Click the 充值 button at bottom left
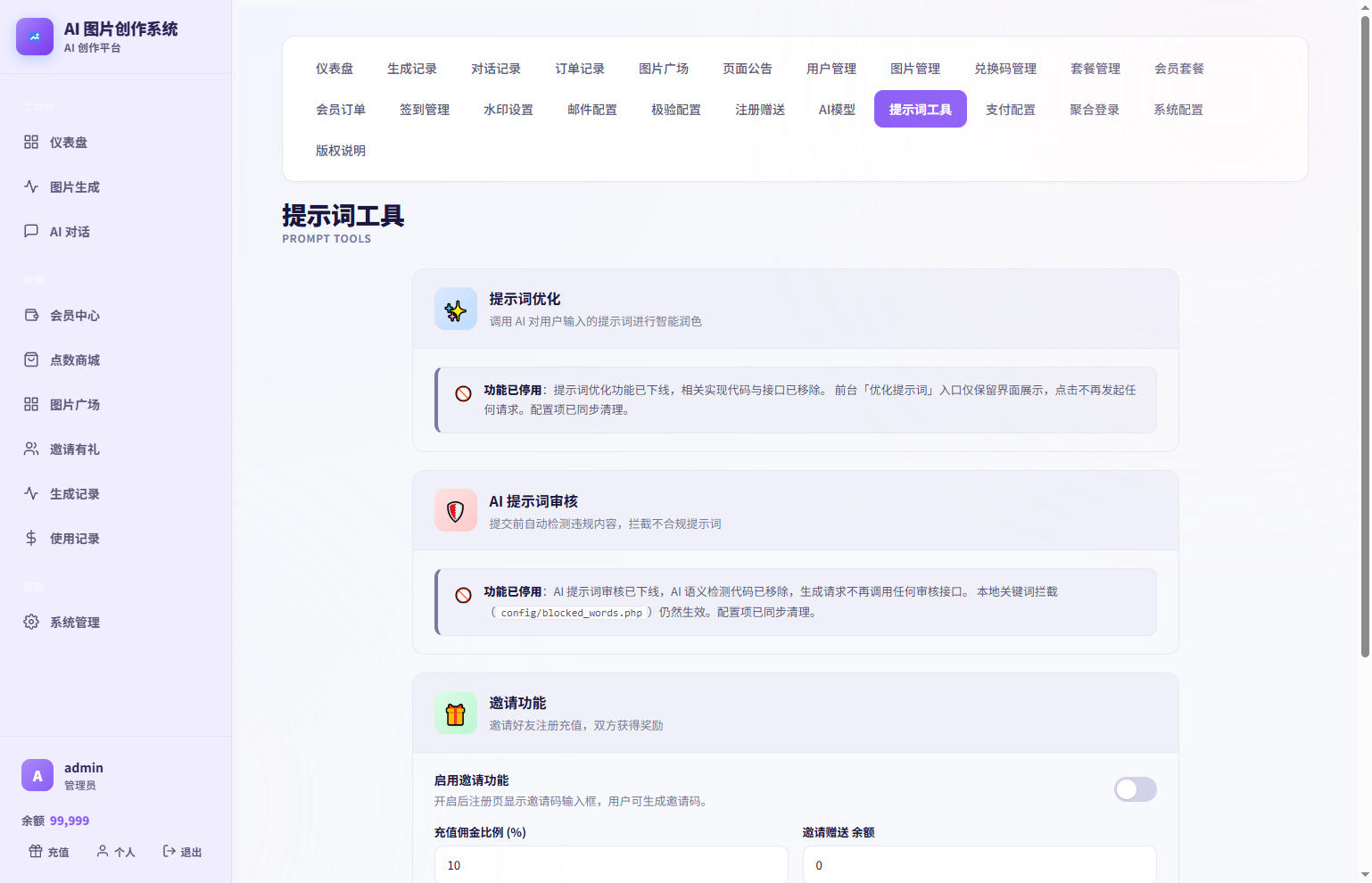This screenshot has height=883, width=1372. point(49,852)
